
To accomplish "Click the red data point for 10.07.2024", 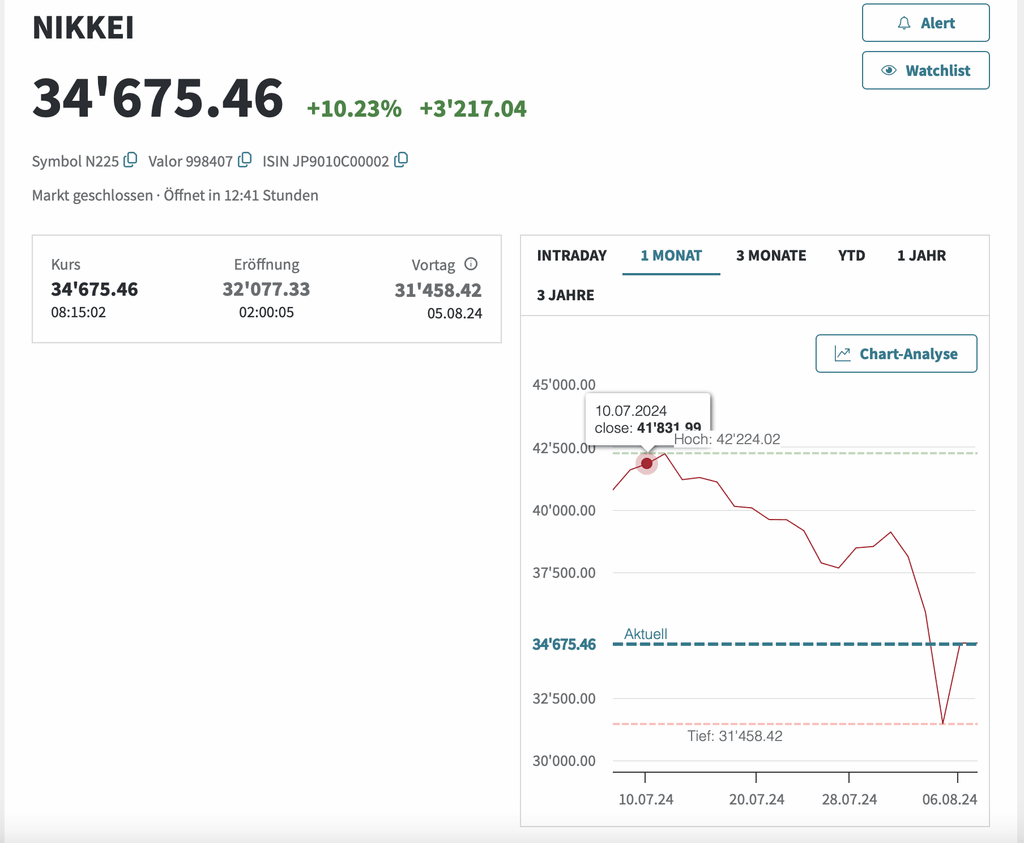I will 647,463.
